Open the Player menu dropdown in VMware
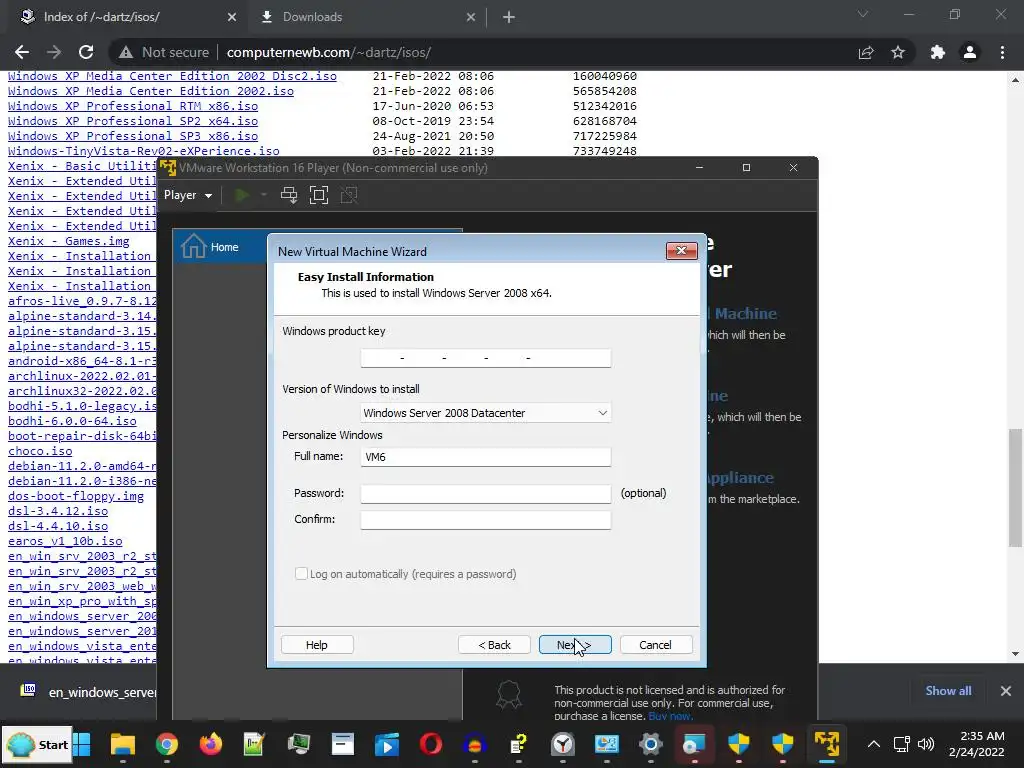This screenshot has width=1024, height=768. pos(187,195)
